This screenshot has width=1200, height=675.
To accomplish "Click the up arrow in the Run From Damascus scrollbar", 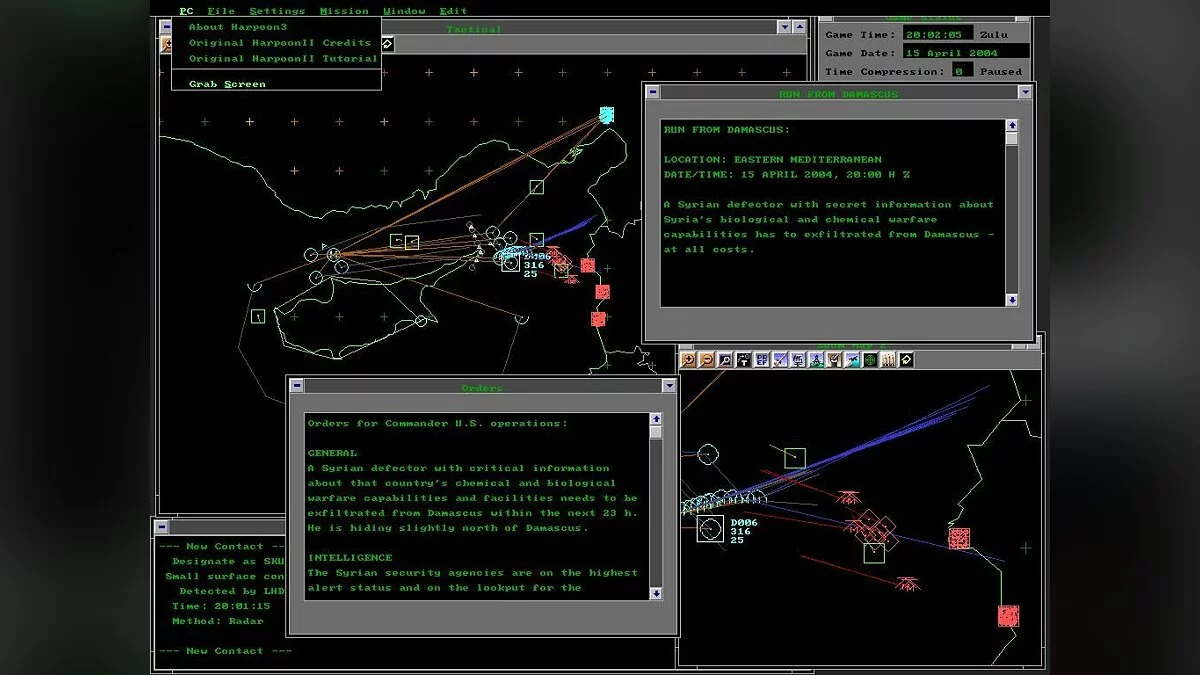I will tap(1011, 126).
